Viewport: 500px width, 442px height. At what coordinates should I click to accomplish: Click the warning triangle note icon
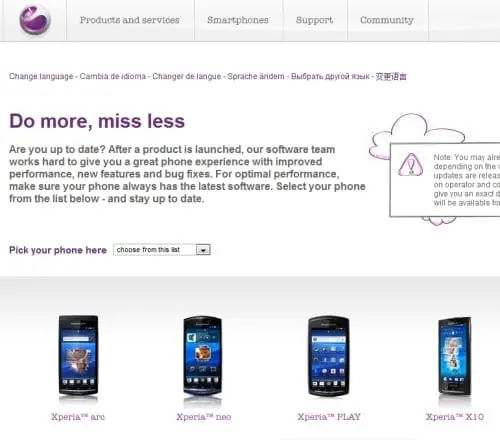coord(411,165)
